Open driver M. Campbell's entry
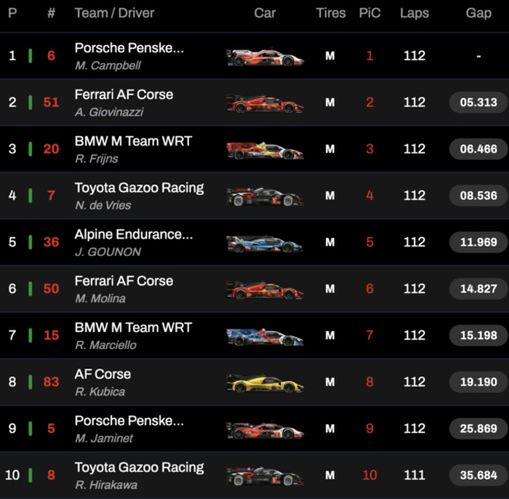Image resolution: width=509 pixels, height=499 pixels. tap(108, 65)
